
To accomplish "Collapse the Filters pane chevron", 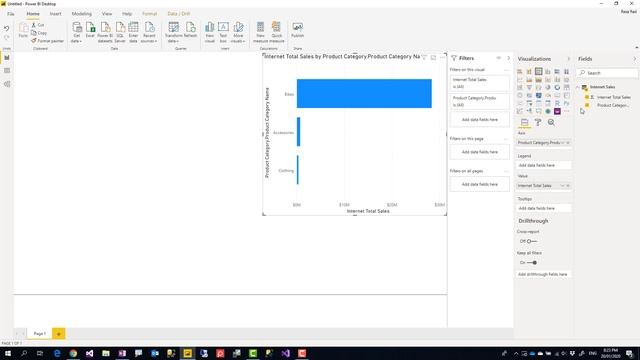I will click(x=509, y=58).
